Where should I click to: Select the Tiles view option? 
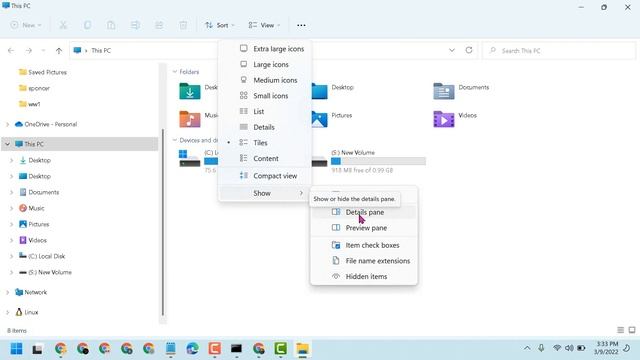pos(265,143)
